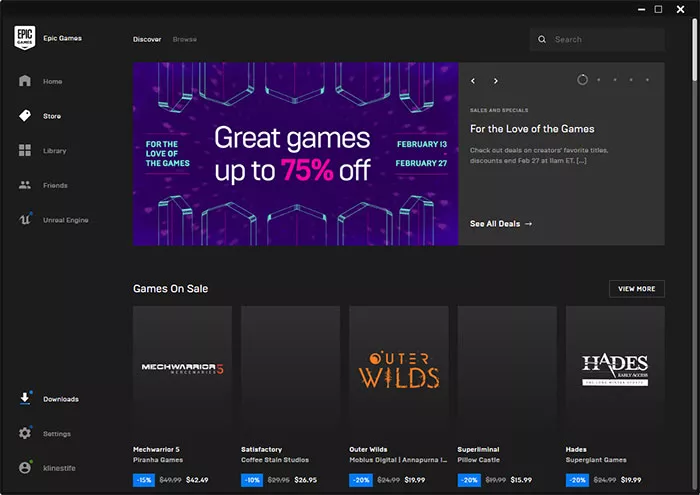
Task: Open the klinestife account profile icon
Action: tap(25, 467)
